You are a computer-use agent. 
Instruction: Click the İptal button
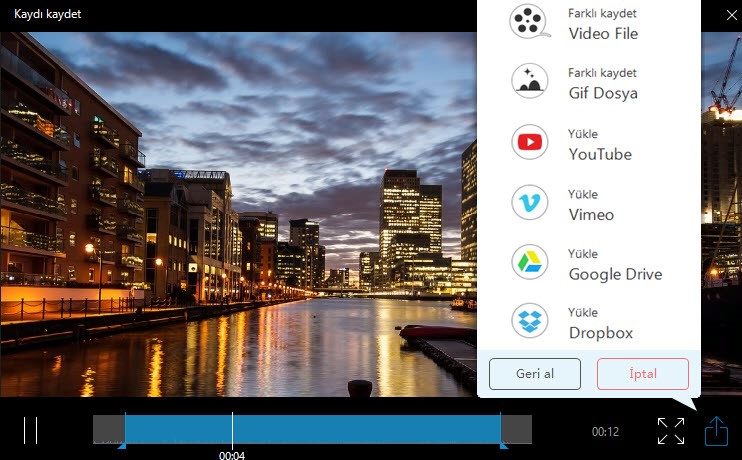point(643,374)
